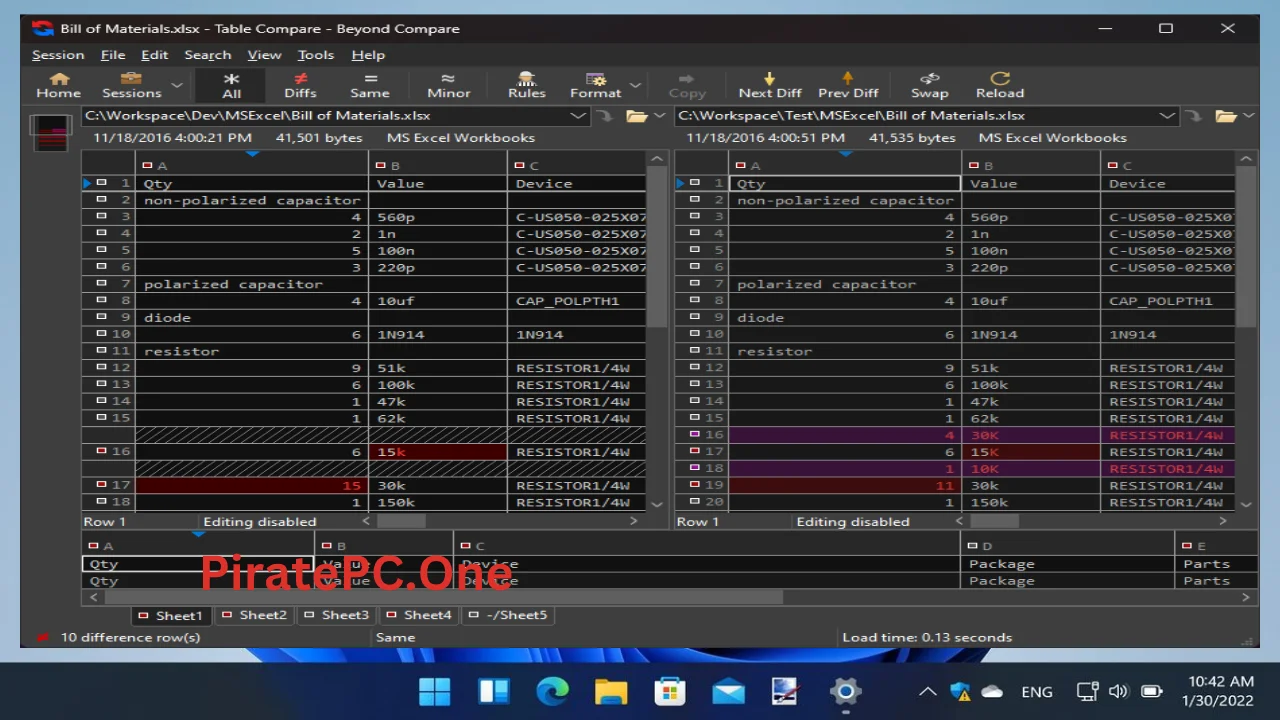Open the File menu
The image size is (1280, 720).
(113, 55)
